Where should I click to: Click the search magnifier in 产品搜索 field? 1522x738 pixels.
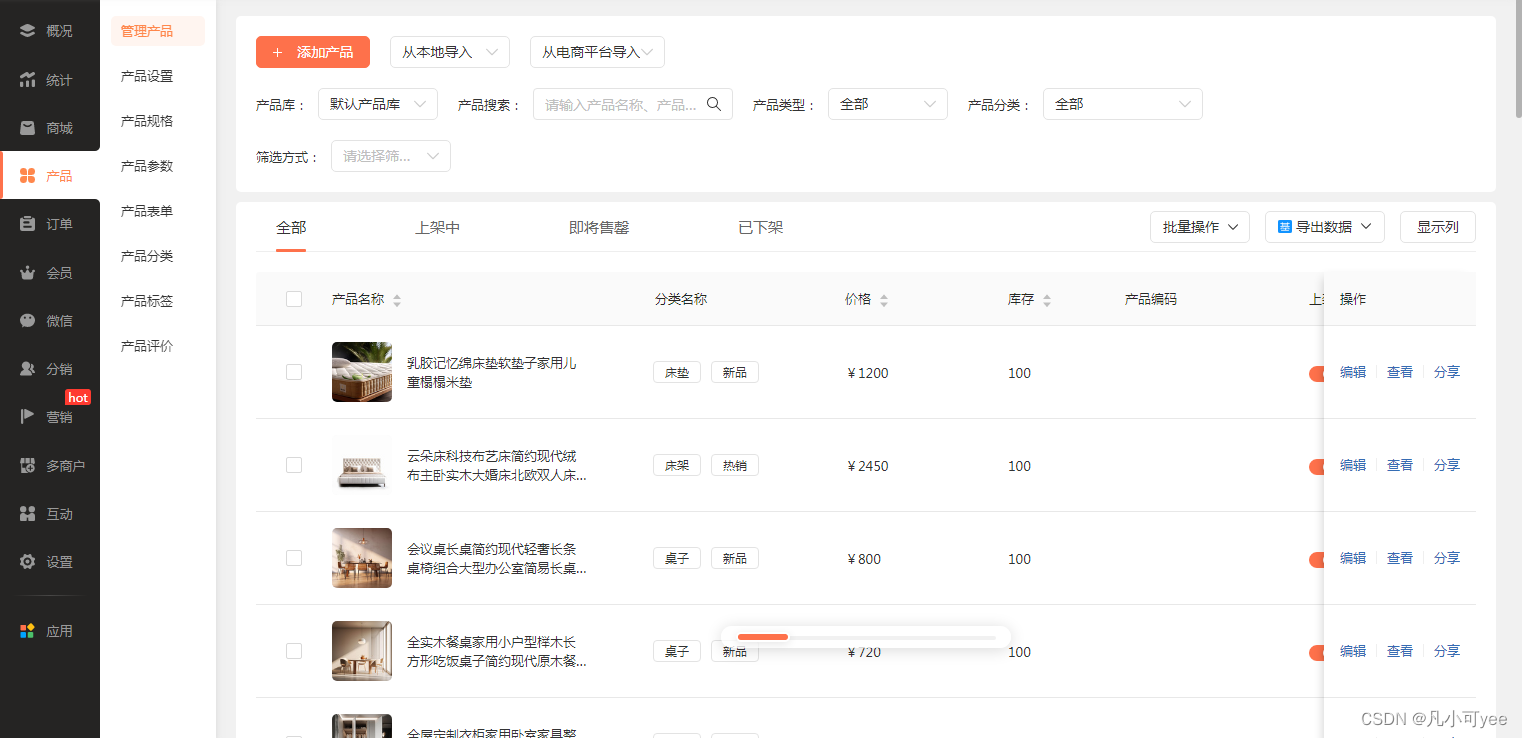714,104
